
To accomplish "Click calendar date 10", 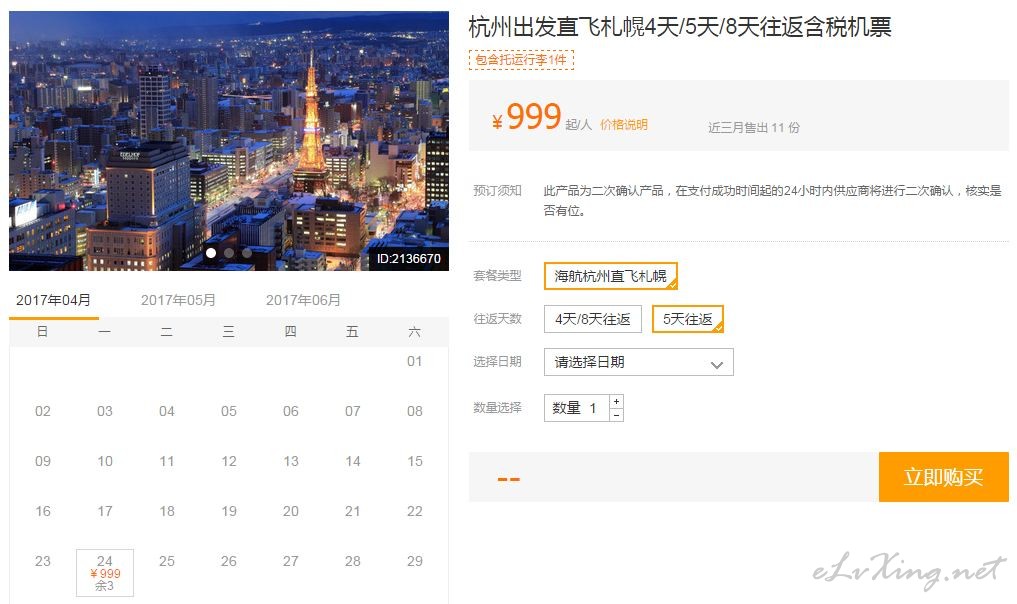I will (105, 461).
